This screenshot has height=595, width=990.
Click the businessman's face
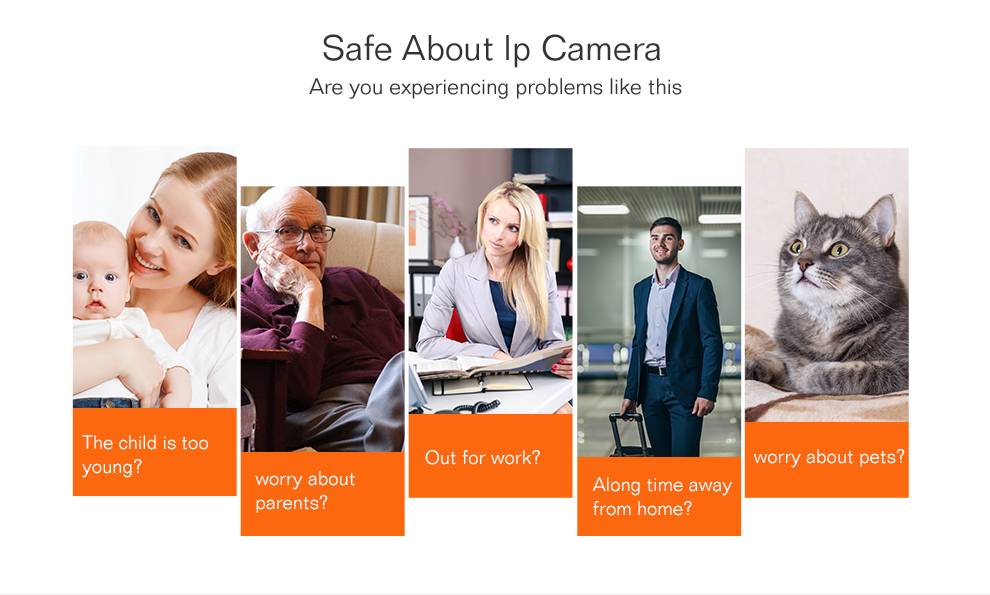[x=665, y=243]
